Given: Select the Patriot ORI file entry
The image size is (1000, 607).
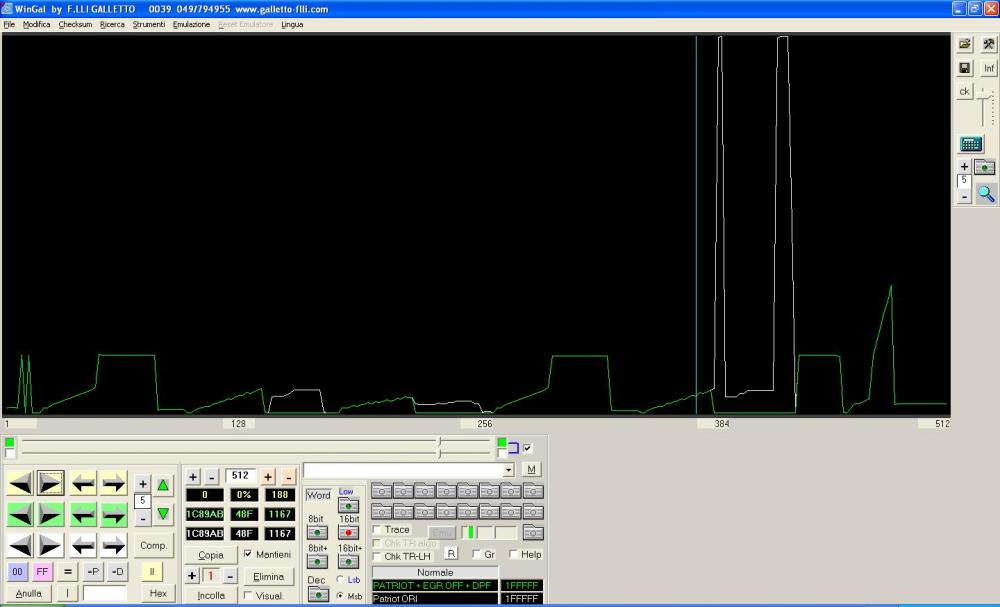Looking at the screenshot, I should (x=434, y=599).
